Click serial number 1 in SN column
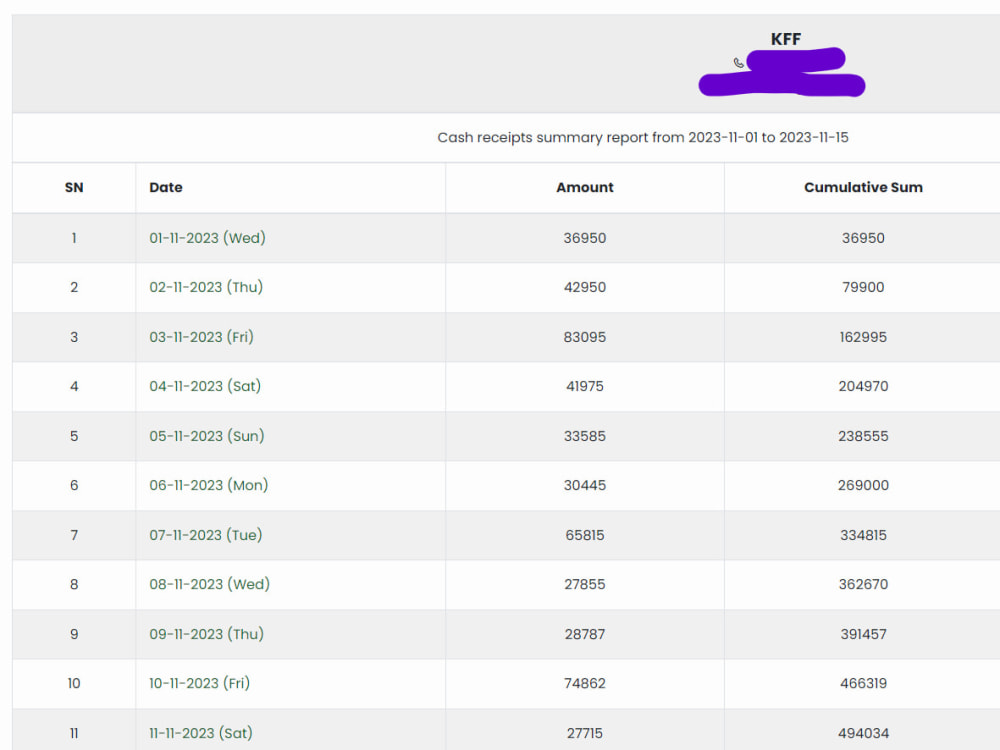 pyautogui.click(x=74, y=238)
